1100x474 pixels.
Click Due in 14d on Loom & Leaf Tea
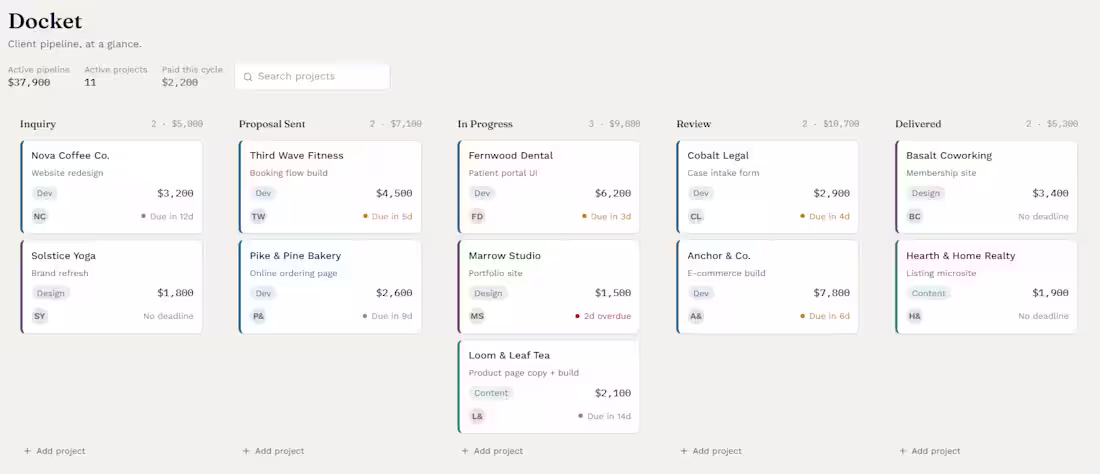605,417
